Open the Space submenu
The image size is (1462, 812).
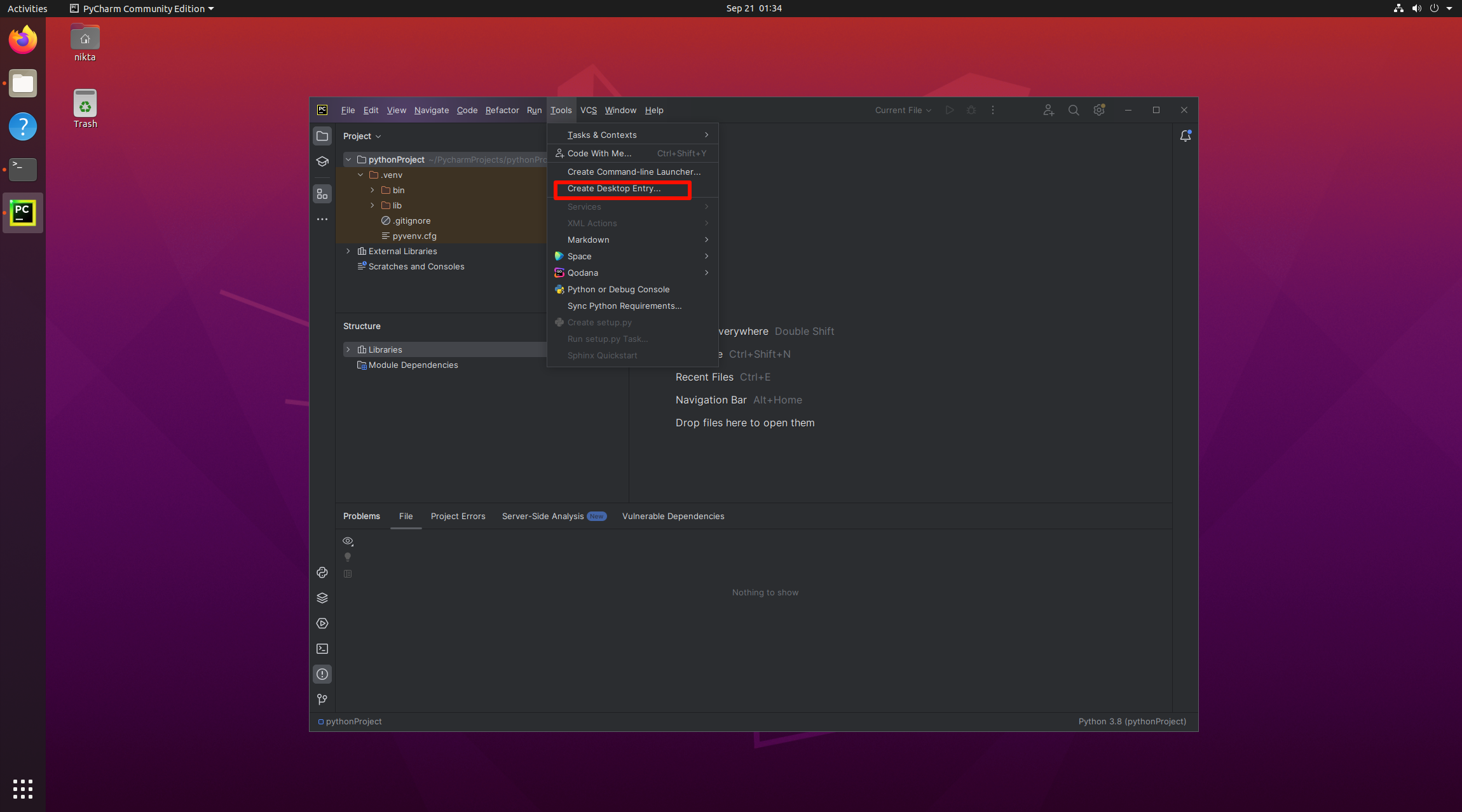tap(632, 256)
